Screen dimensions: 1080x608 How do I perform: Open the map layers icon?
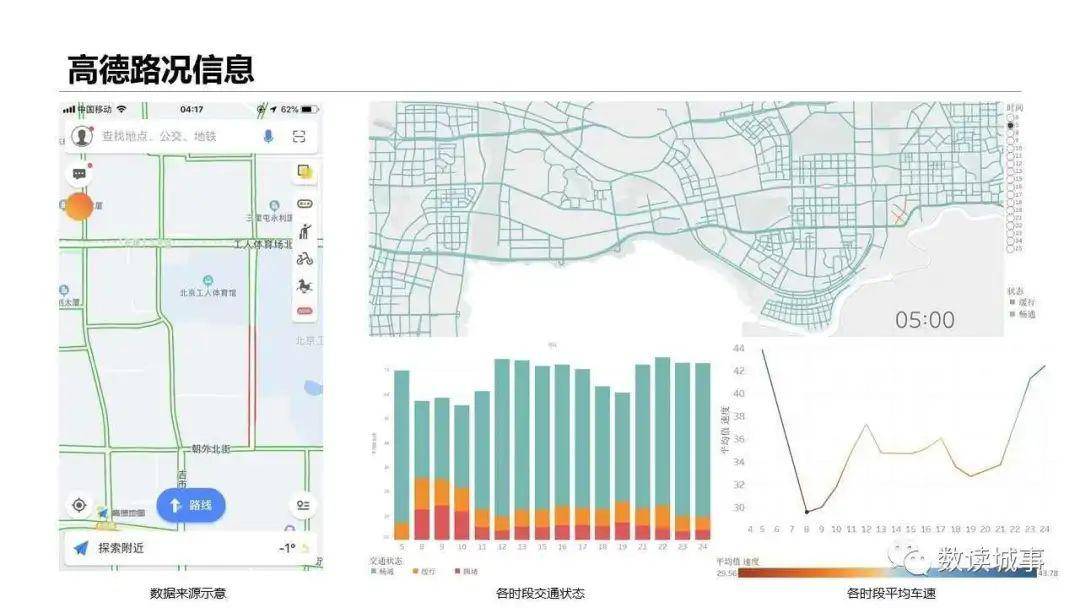tap(304, 171)
